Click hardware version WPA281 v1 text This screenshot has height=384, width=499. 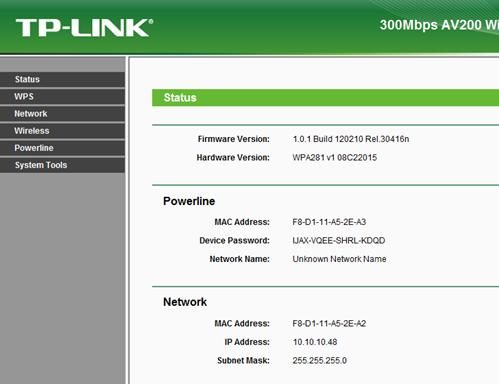pos(335,157)
